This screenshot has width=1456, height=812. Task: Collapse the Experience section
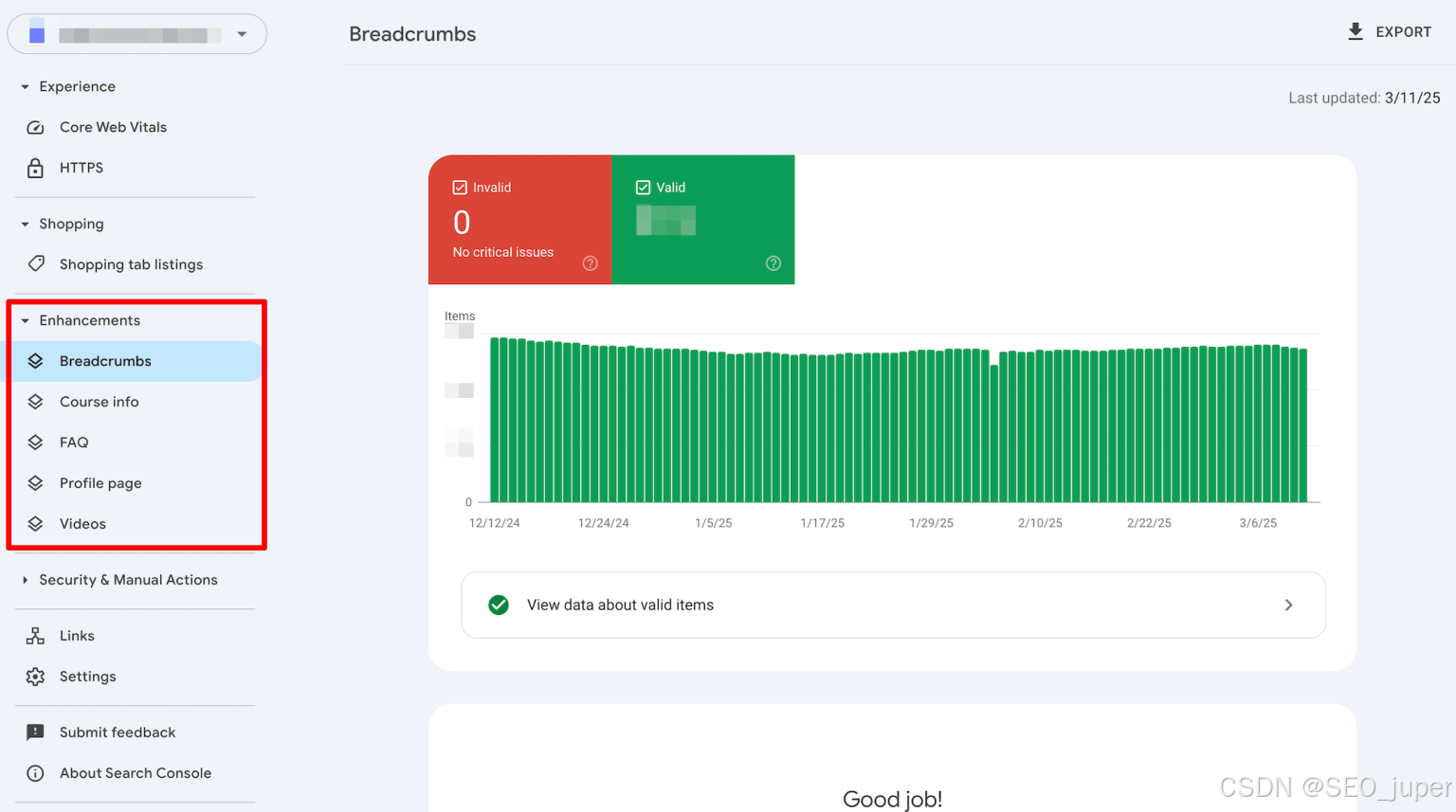point(26,86)
